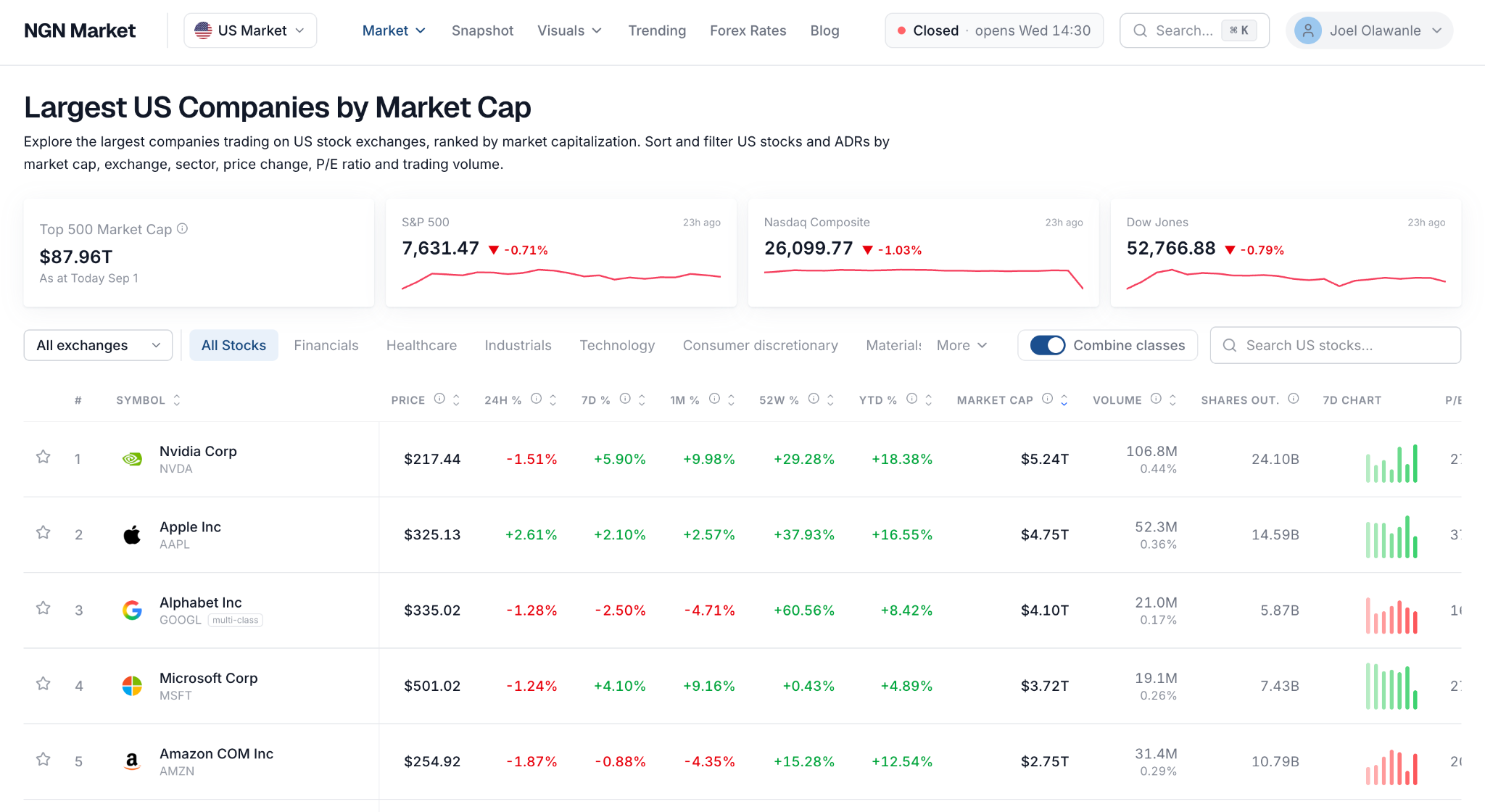Star Apple Inc as favorite
Image resolution: width=1485 pixels, height=812 pixels.
pos(44,532)
